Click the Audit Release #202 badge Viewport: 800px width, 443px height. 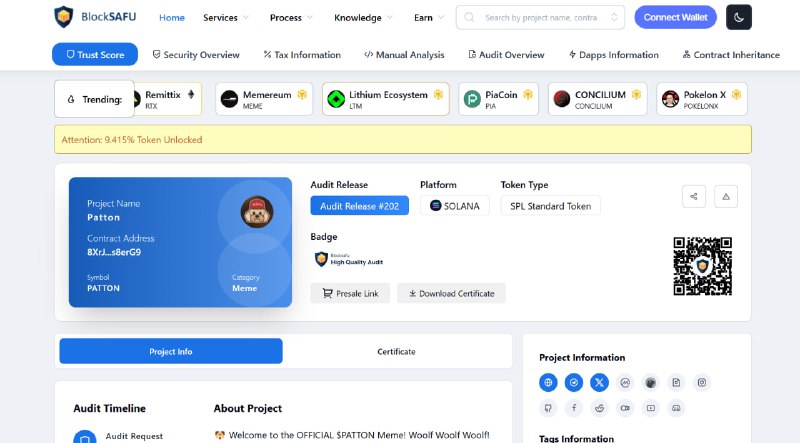360,206
